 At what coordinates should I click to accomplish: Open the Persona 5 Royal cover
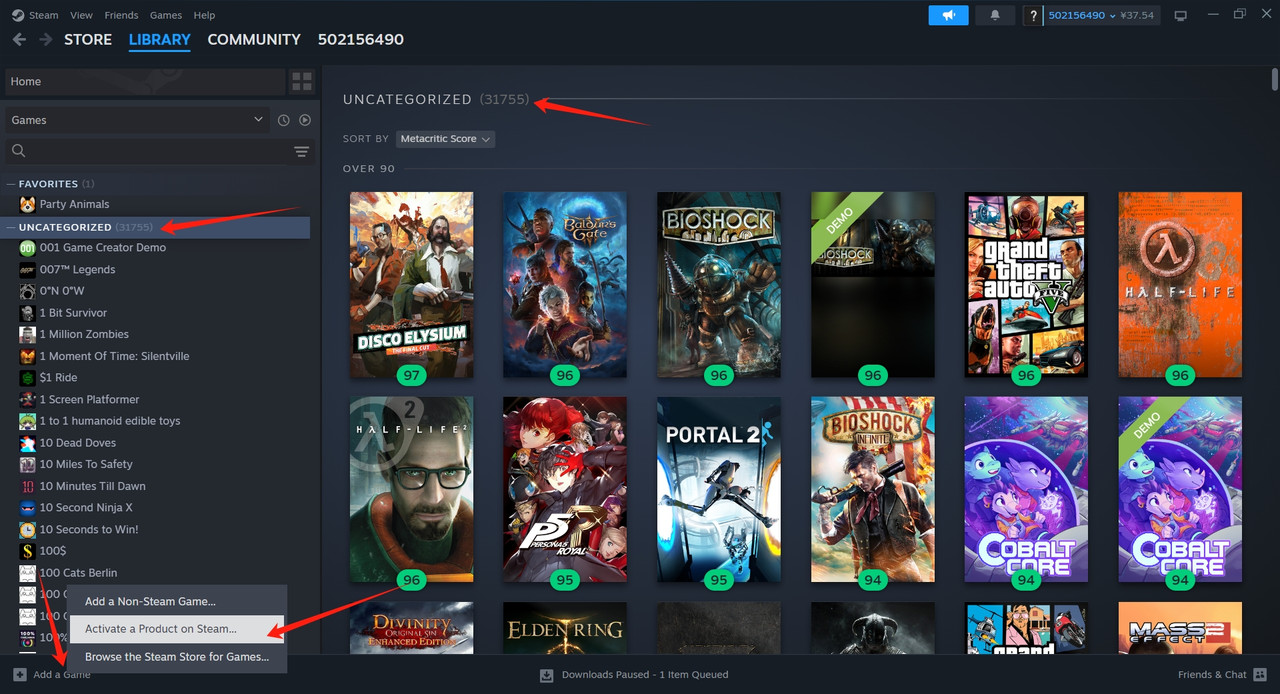pos(565,490)
